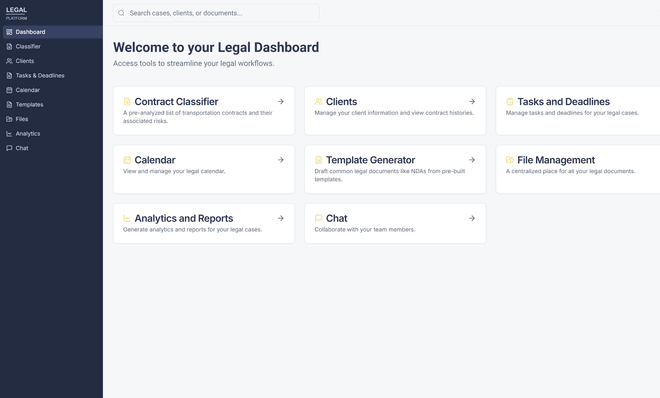Click the arrow on Calendar card
This screenshot has width=660, height=398.
point(281,160)
